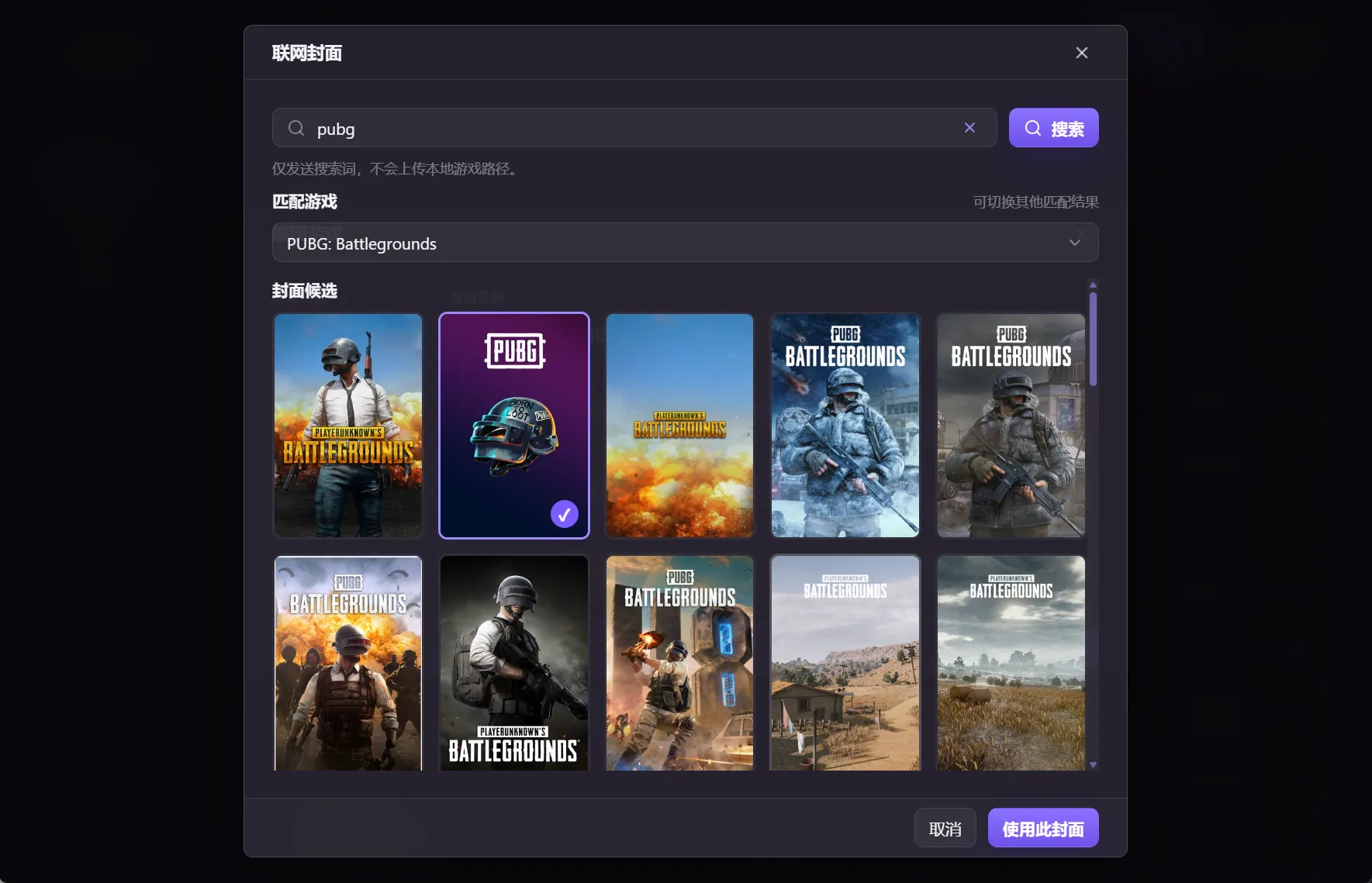Pick the orange explosion clouds cover
The height and width of the screenshot is (883, 1372).
click(x=679, y=426)
